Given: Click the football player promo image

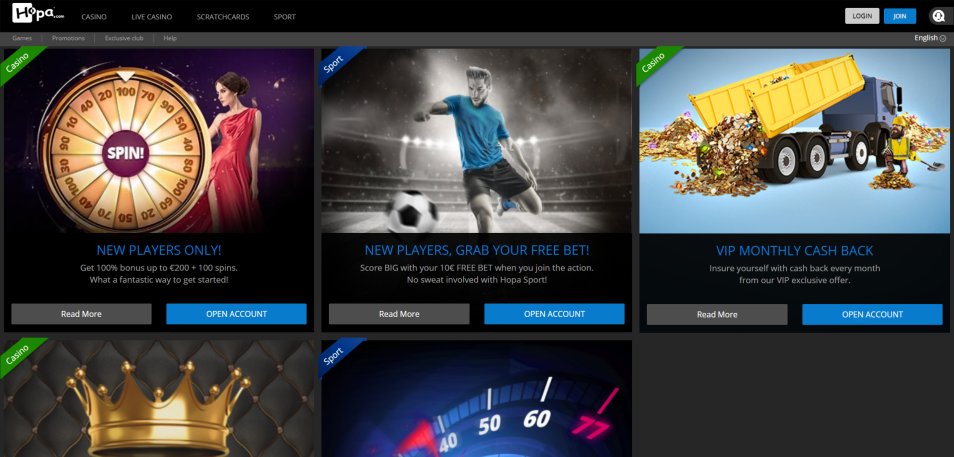Looking at the screenshot, I should pos(476,141).
